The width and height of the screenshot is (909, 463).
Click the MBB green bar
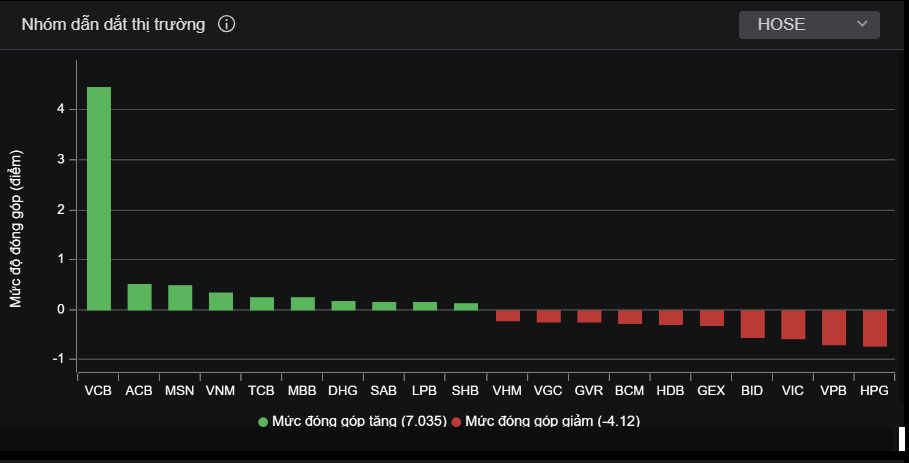point(303,303)
